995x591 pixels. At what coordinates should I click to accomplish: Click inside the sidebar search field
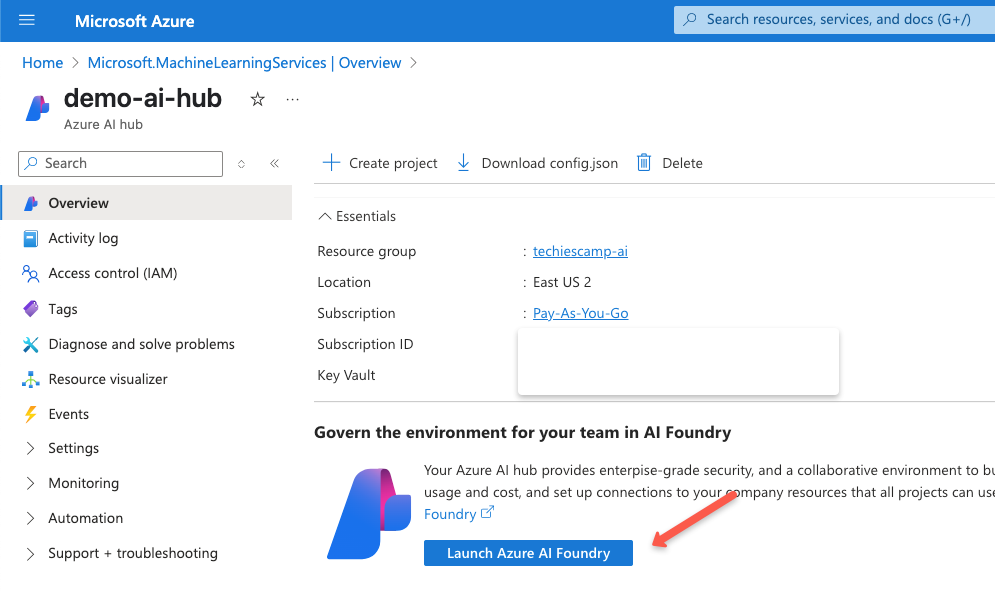(120, 163)
